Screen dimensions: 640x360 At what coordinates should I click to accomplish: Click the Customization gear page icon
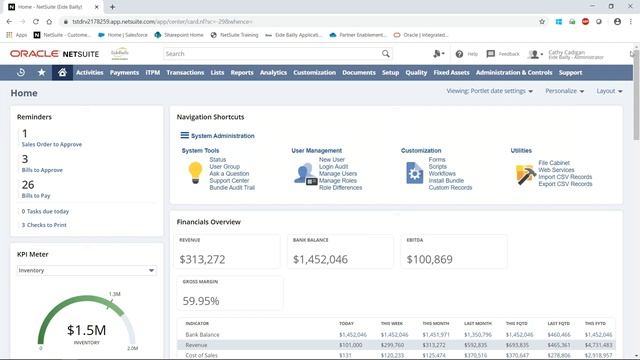click(x=415, y=173)
